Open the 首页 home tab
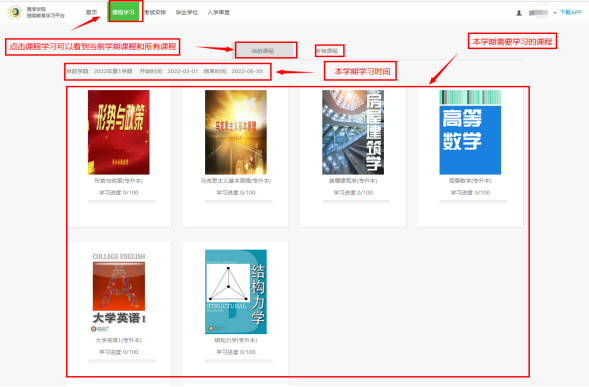 coord(91,12)
